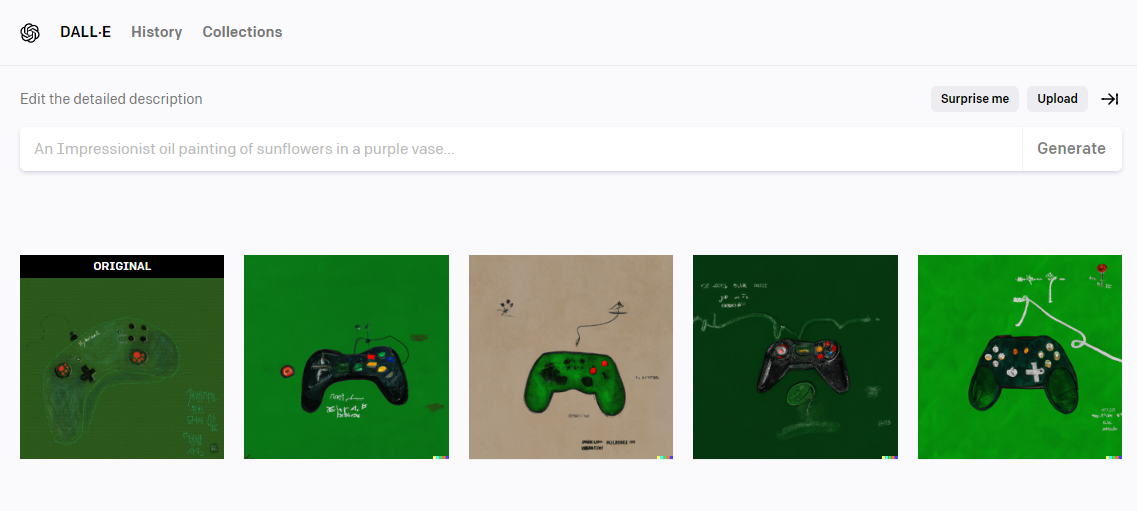Open dark green chalkboard controller variation
1137x511 pixels.
(x=795, y=357)
